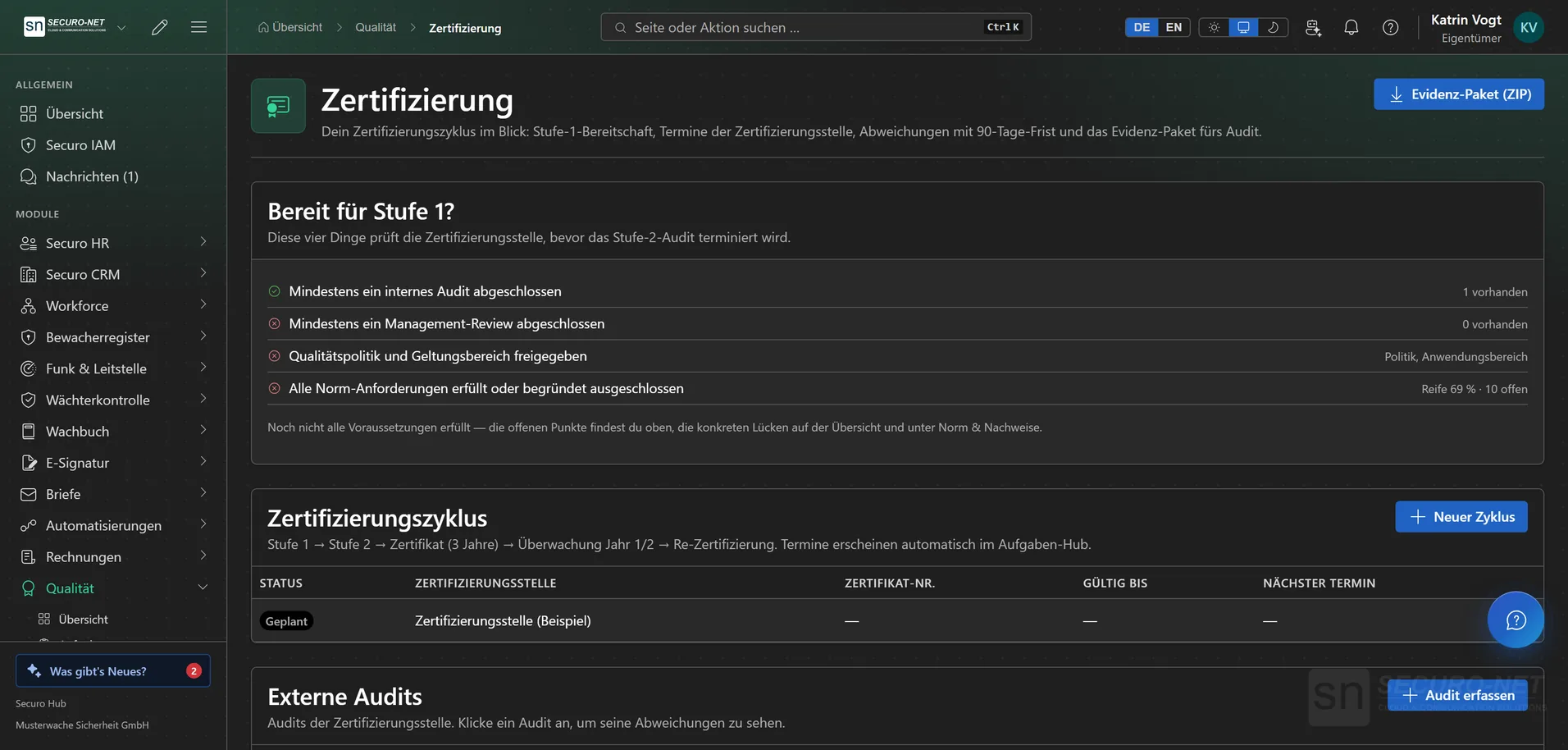Select the dark theme moon icon

[1273, 27]
